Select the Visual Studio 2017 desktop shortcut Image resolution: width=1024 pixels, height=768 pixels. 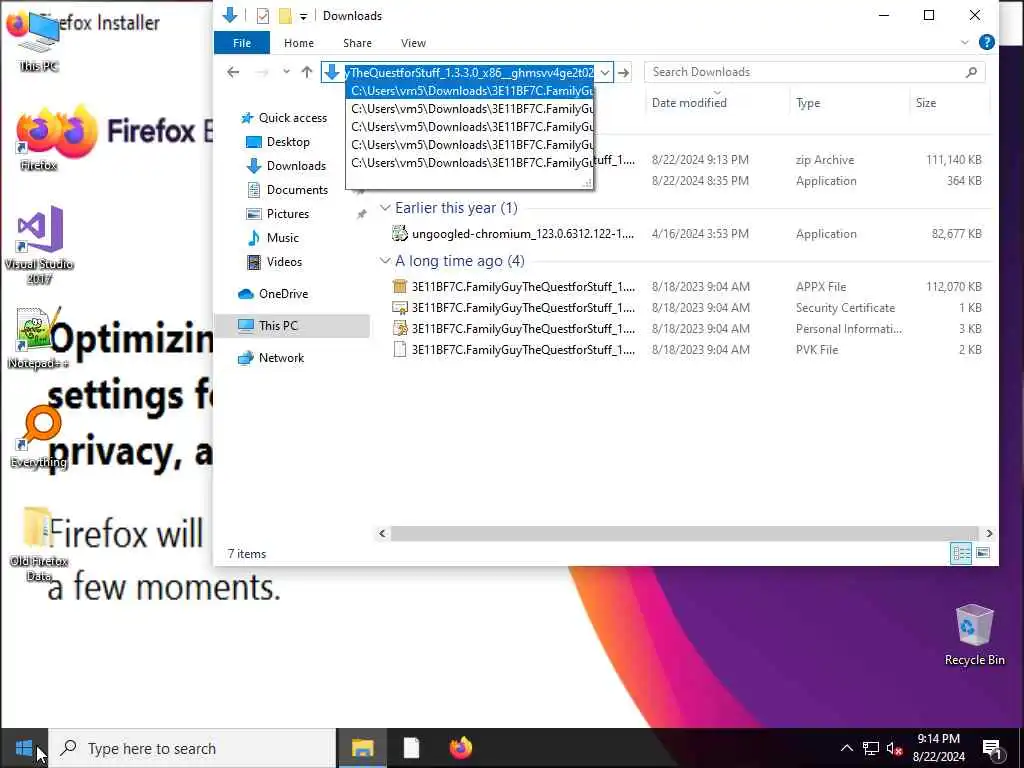click(x=39, y=246)
